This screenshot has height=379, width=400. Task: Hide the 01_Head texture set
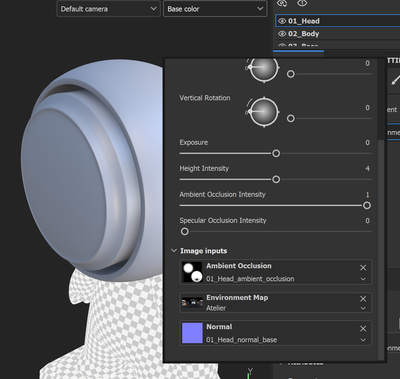point(282,21)
